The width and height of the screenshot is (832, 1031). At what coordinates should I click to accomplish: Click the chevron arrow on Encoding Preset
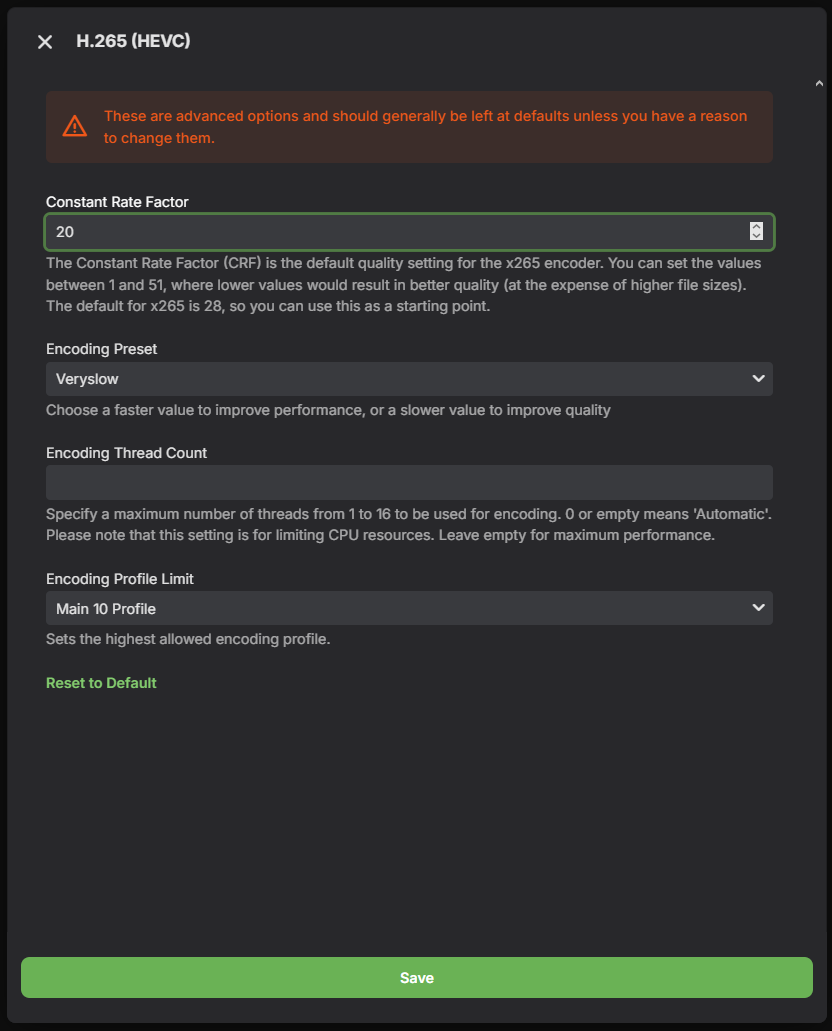pos(758,379)
